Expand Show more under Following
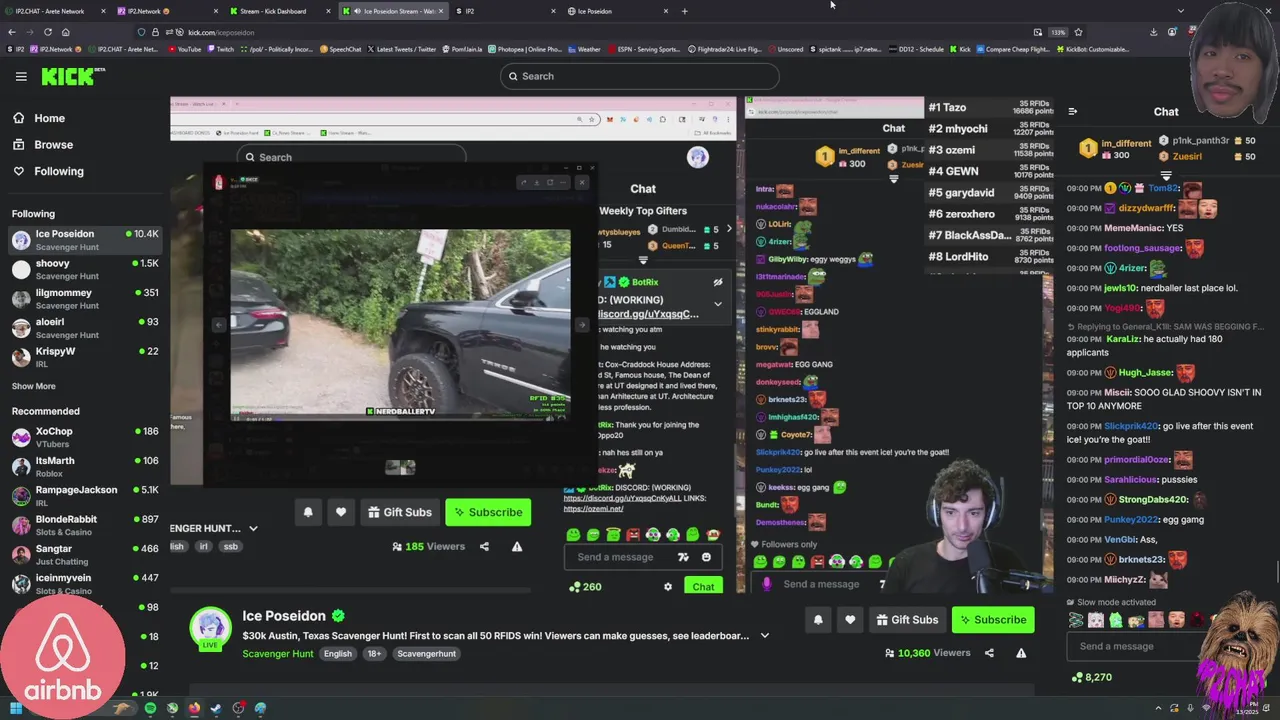Viewport: 1280px width, 720px height. click(x=33, y=386)
